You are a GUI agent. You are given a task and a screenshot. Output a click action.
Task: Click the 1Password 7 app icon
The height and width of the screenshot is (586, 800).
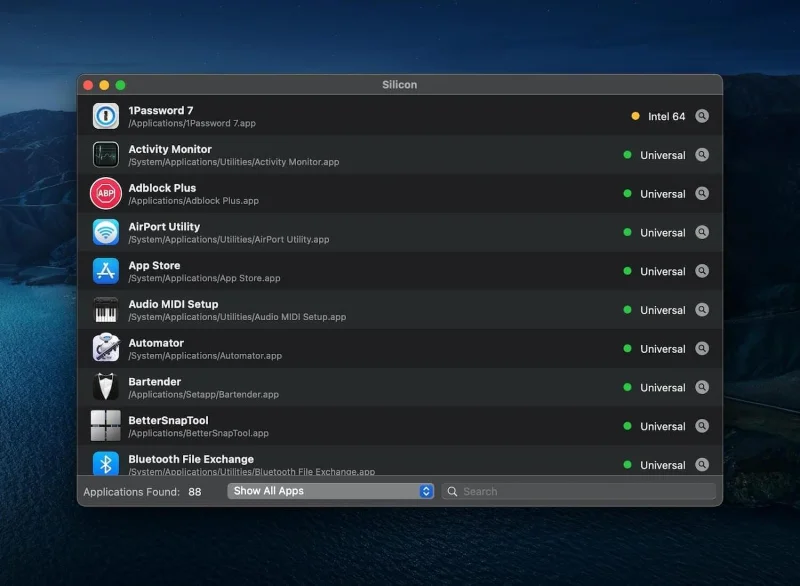106,116
